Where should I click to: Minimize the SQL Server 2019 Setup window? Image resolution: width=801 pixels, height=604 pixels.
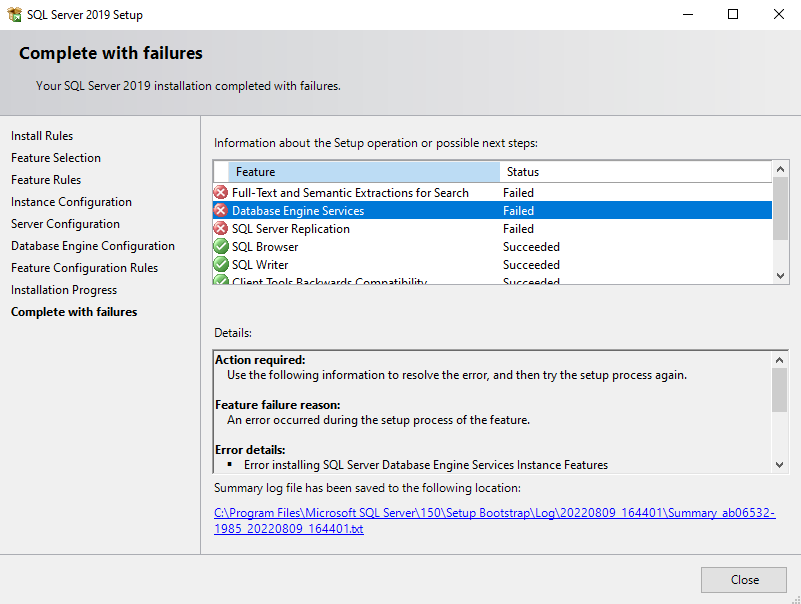pos(688,14)
